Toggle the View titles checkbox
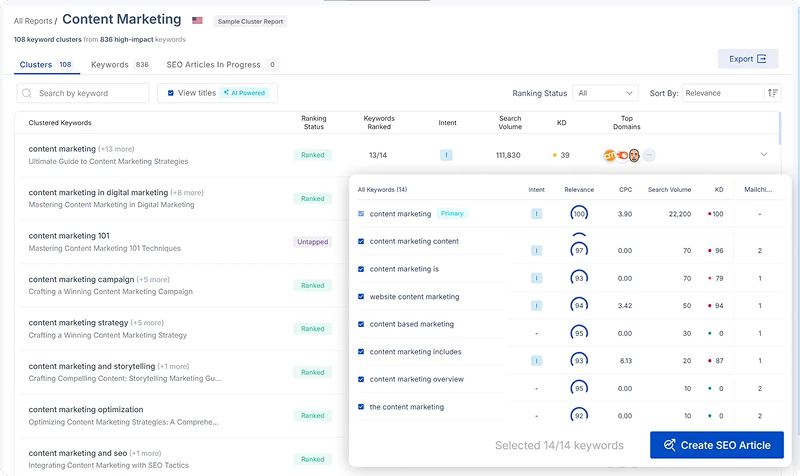The width and height of the screenshot is (800, 476). [x=171, y=93]
